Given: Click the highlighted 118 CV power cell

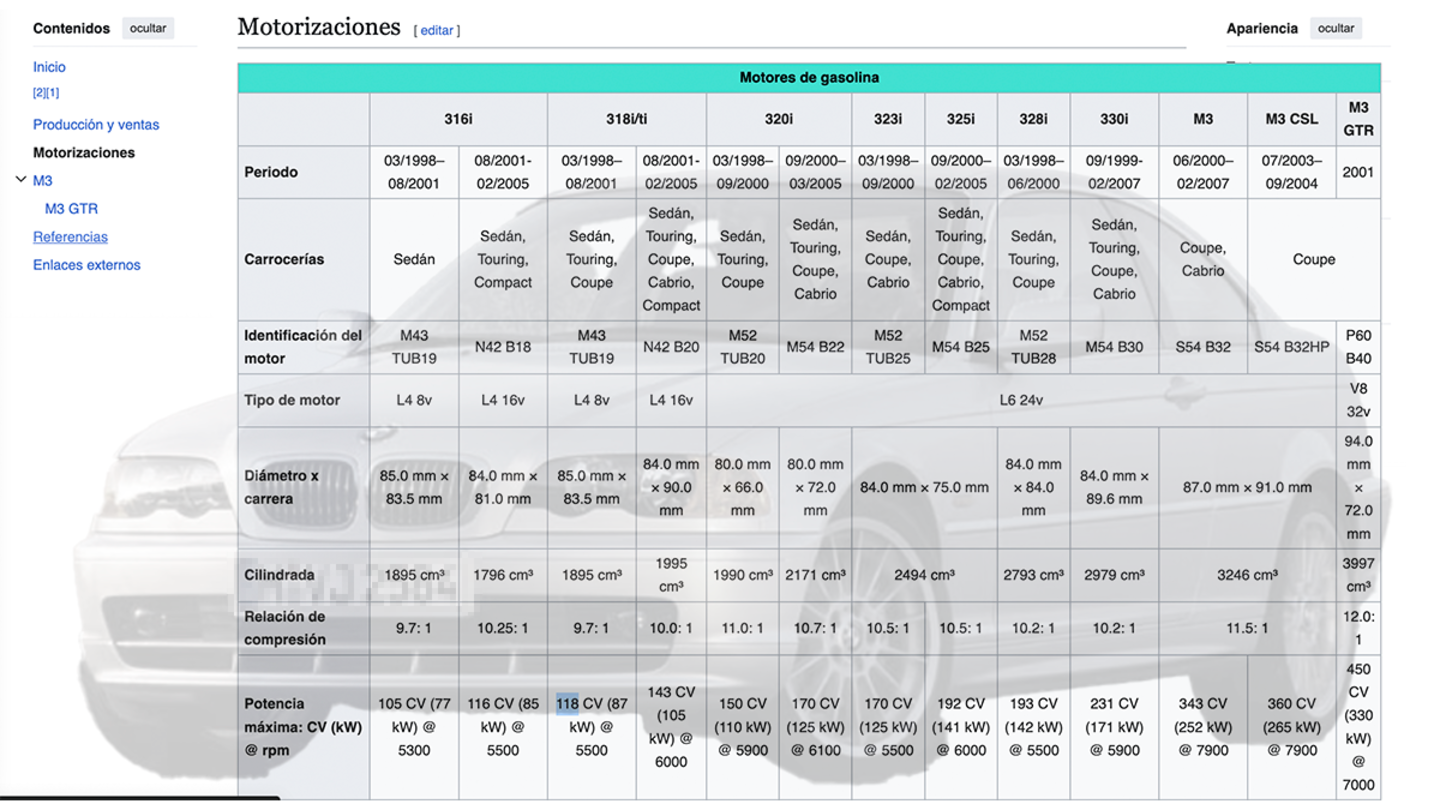Looking at the screenshot, I should [x=592, y=727].
